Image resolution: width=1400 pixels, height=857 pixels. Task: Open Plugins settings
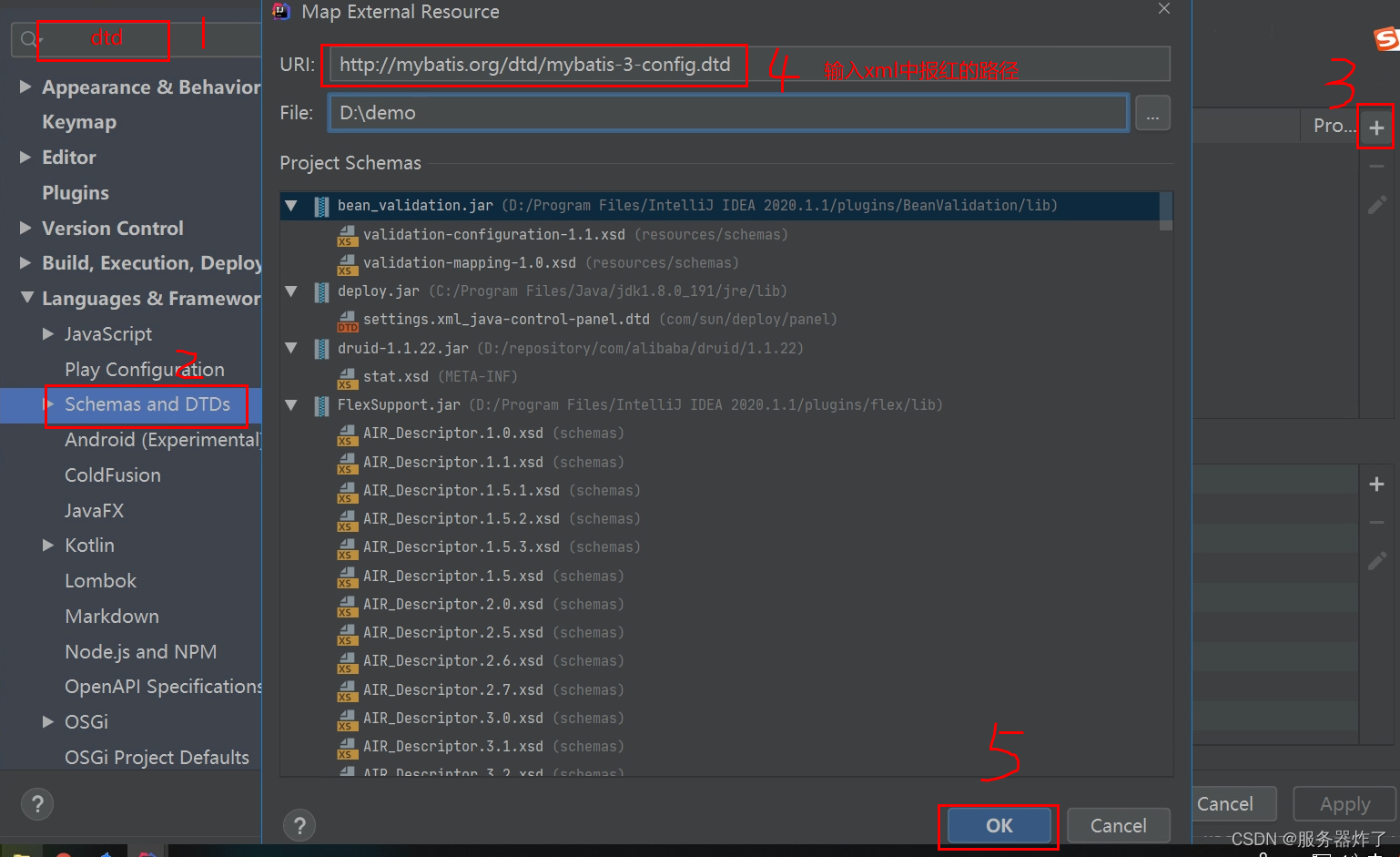tap(76, 193)
